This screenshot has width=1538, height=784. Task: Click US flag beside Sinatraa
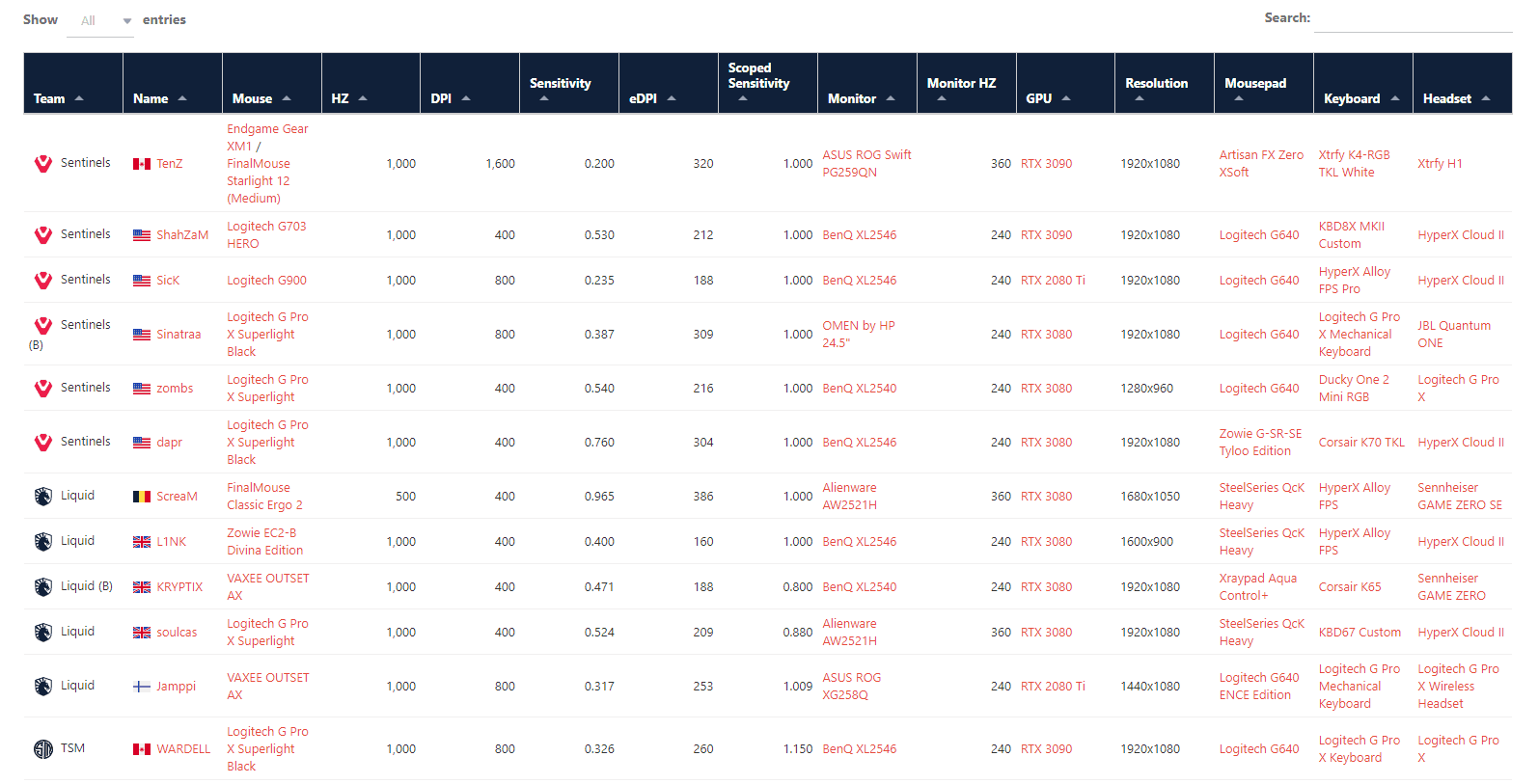(x=142, y=335)
